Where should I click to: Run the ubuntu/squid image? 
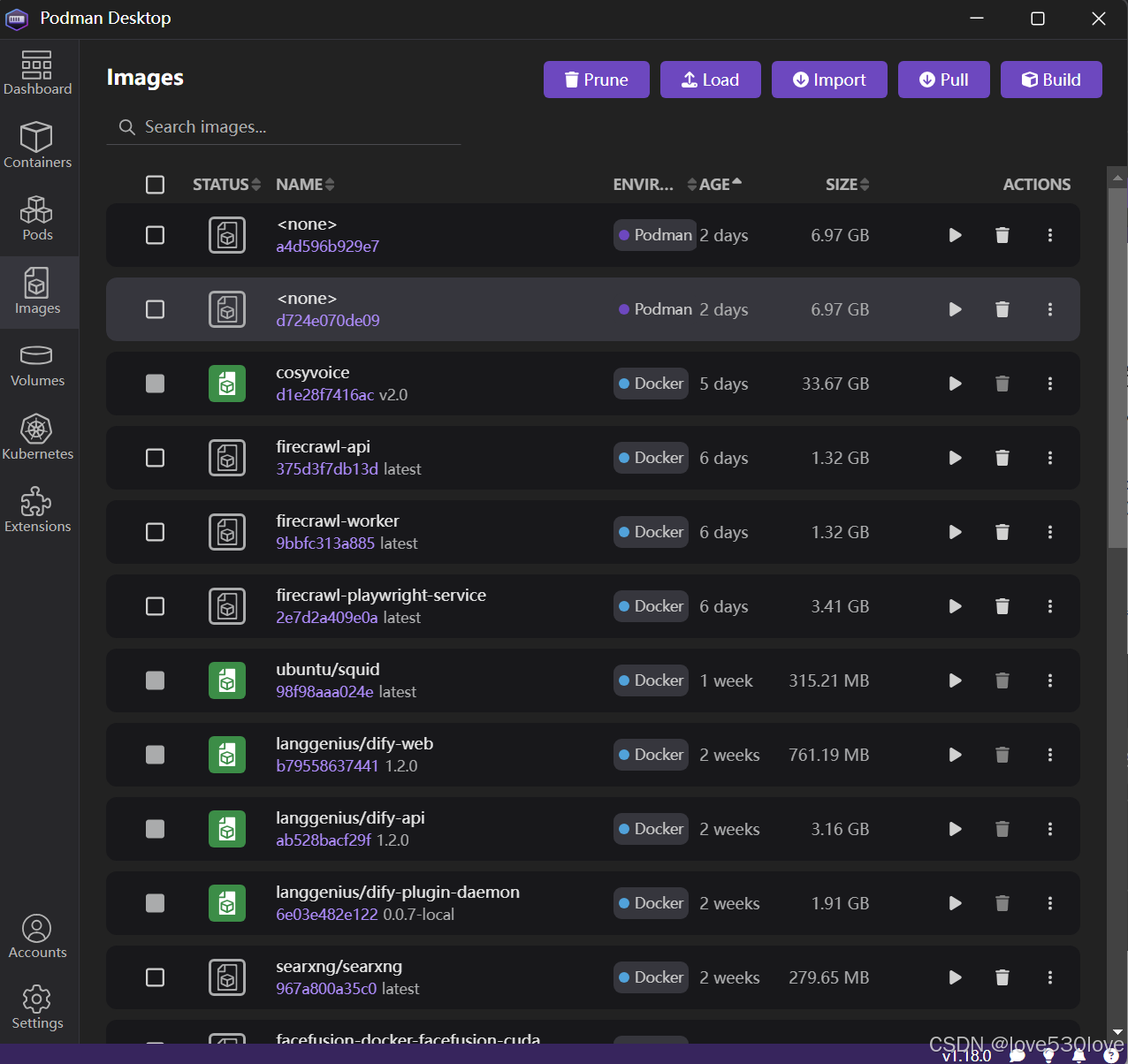tap(956, 680)
